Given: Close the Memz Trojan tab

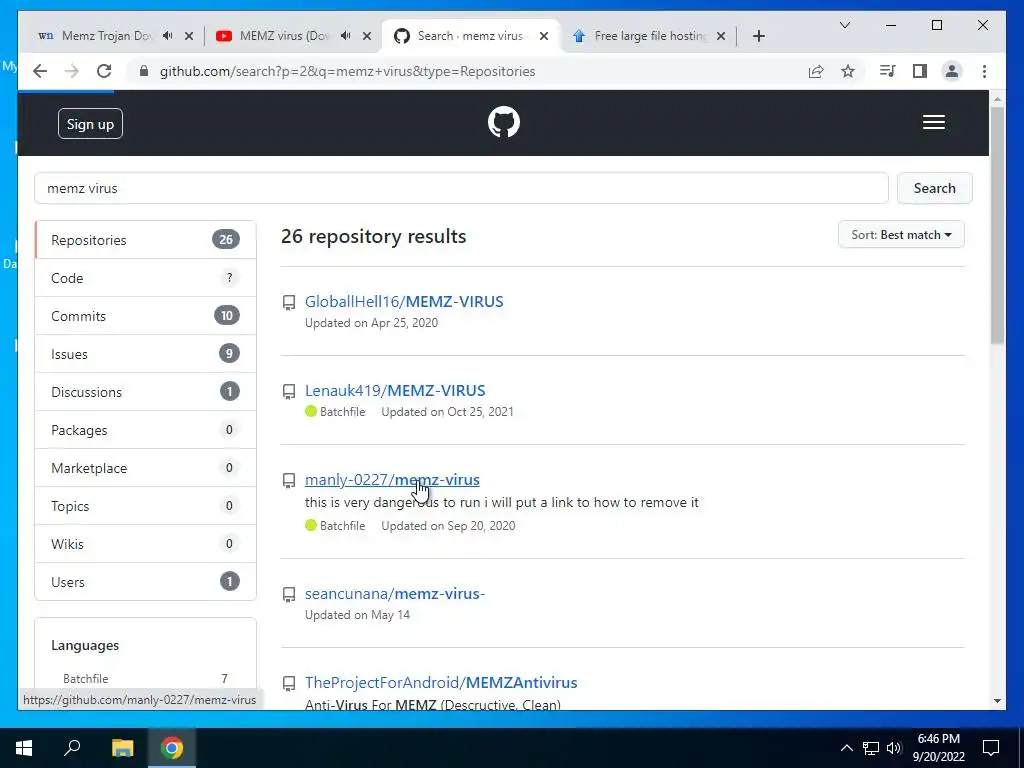Looking at the screenshot, I should point(189,36).
